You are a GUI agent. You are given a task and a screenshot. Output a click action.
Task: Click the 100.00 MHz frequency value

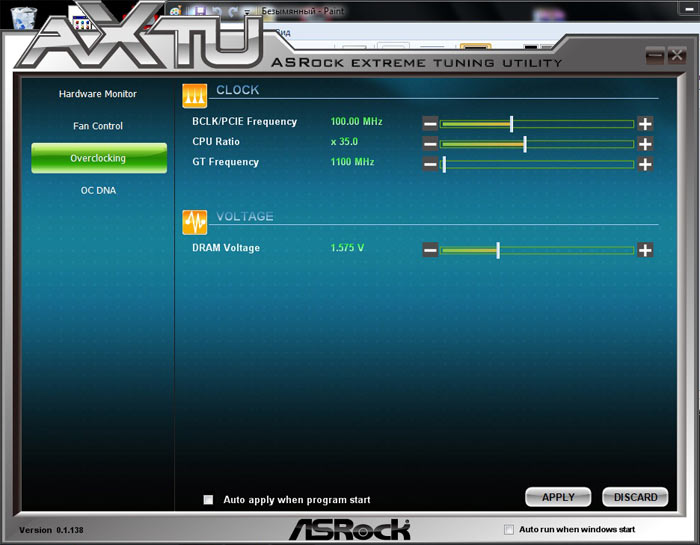pos(356,121)
